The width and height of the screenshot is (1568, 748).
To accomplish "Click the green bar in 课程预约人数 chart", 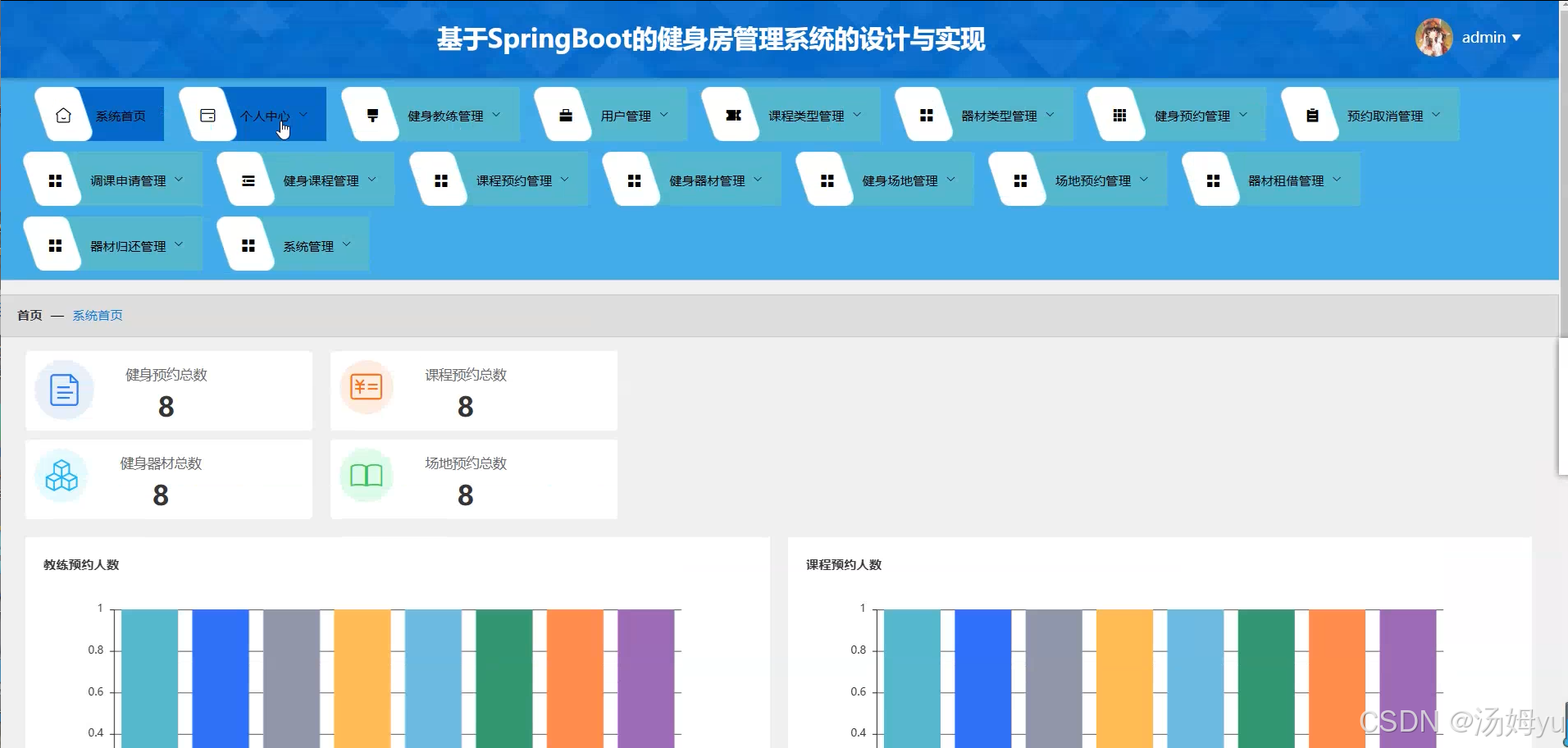I will pos(1266,678).
